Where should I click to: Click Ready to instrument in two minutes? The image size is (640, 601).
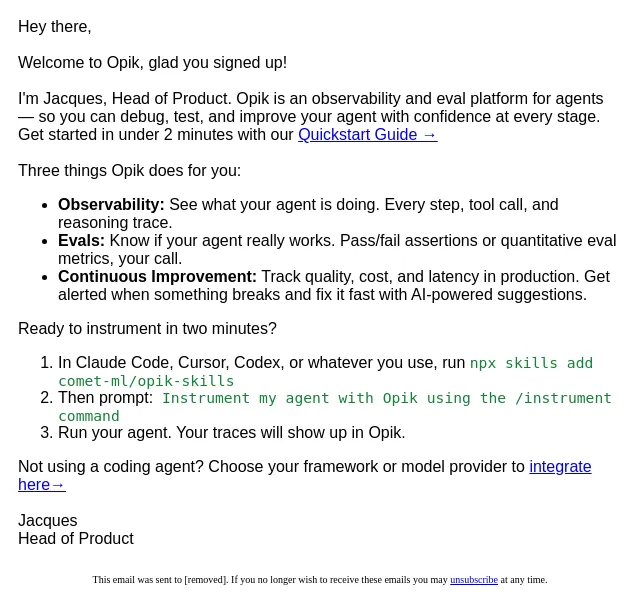pyautogui.click(x=147, y=329)
